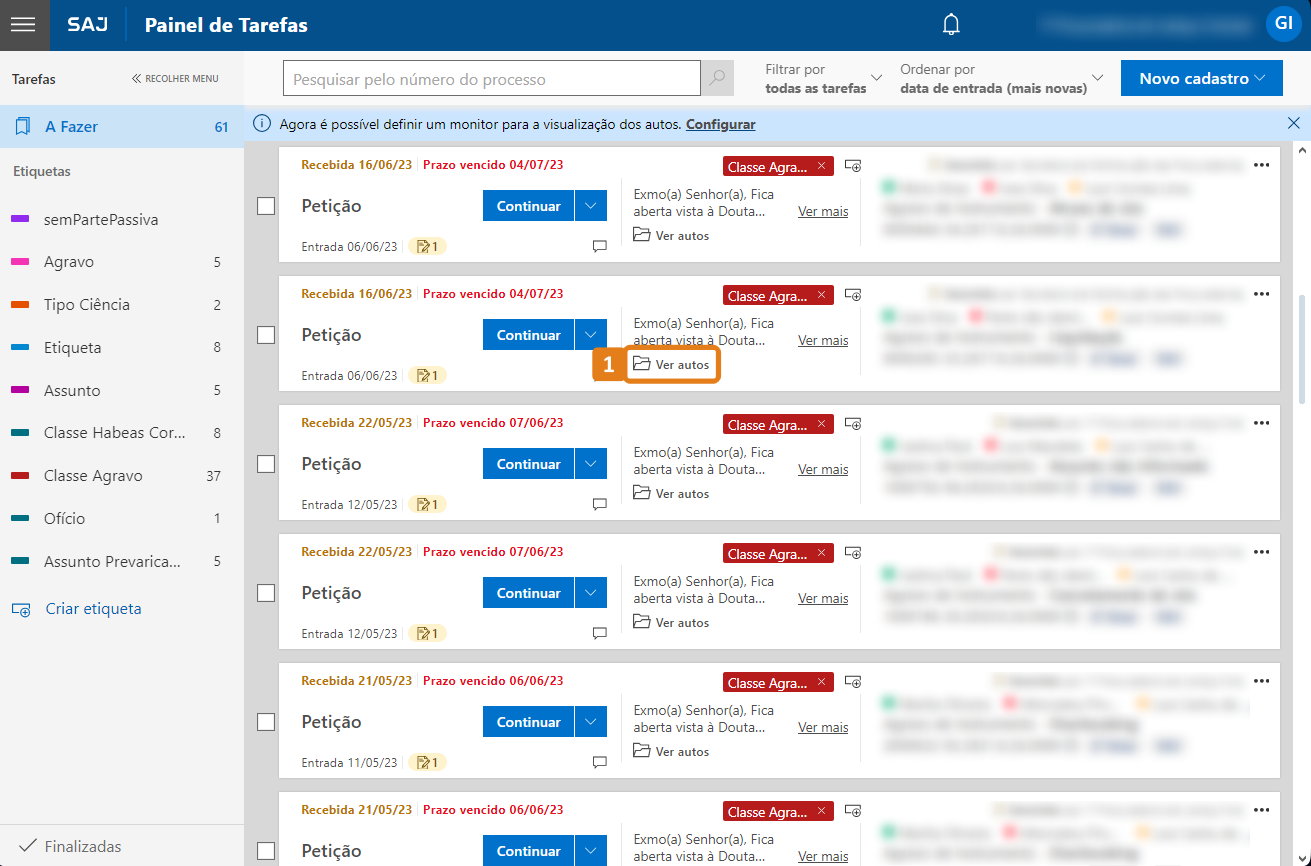
Task: Select the first Petição task checkbox
Action: tap(266, 206)
